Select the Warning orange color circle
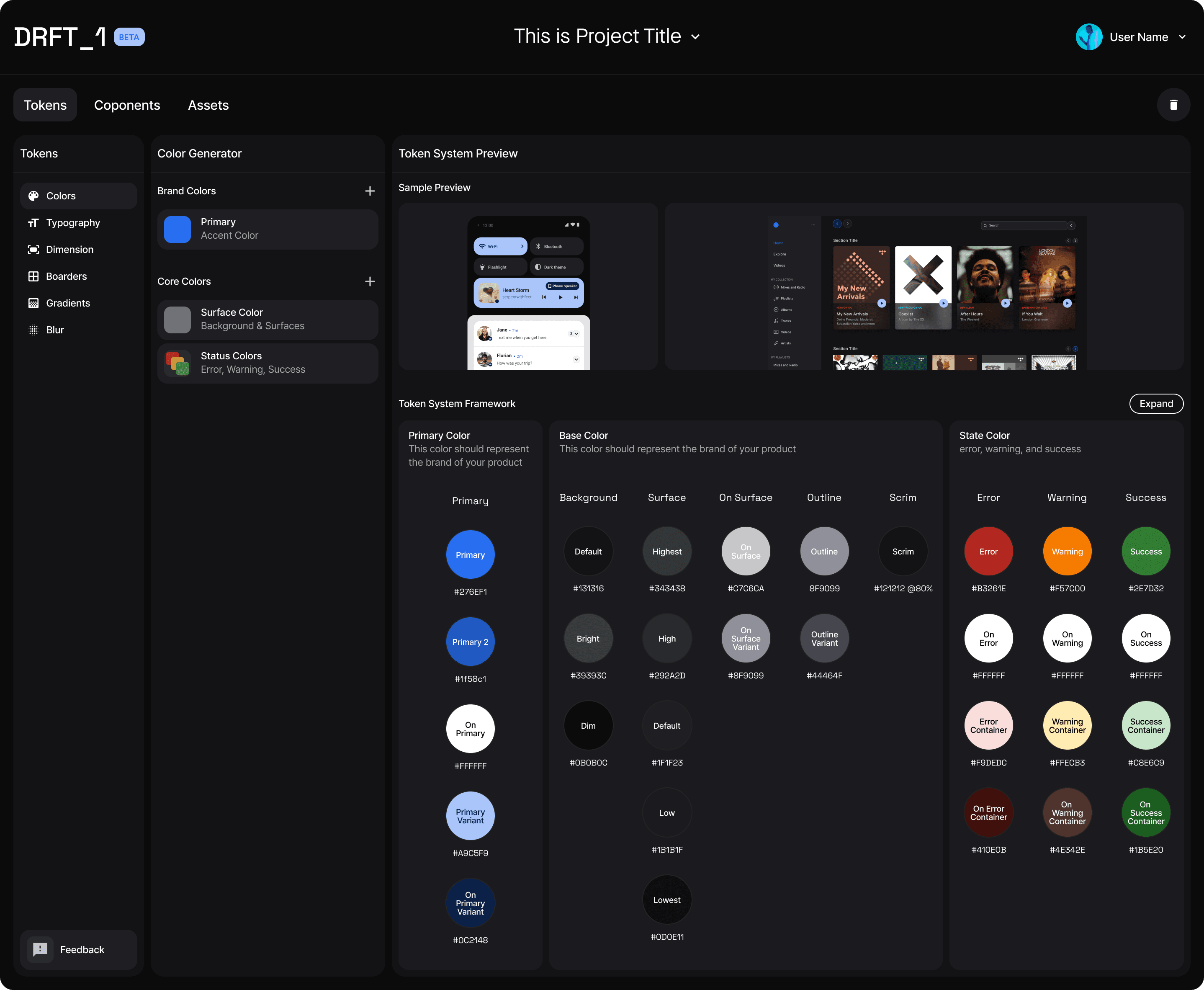The image size is (1204, 990). coord(1067,552)
